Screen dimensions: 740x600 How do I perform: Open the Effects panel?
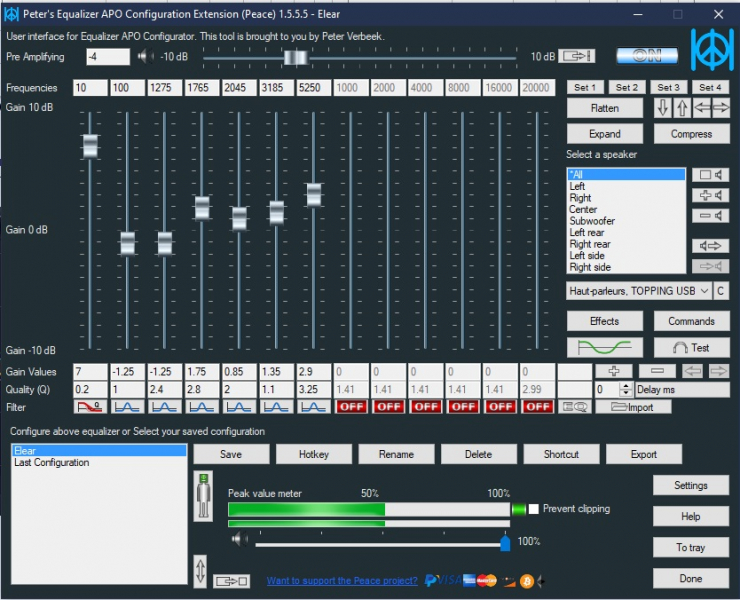click(605, 321)
